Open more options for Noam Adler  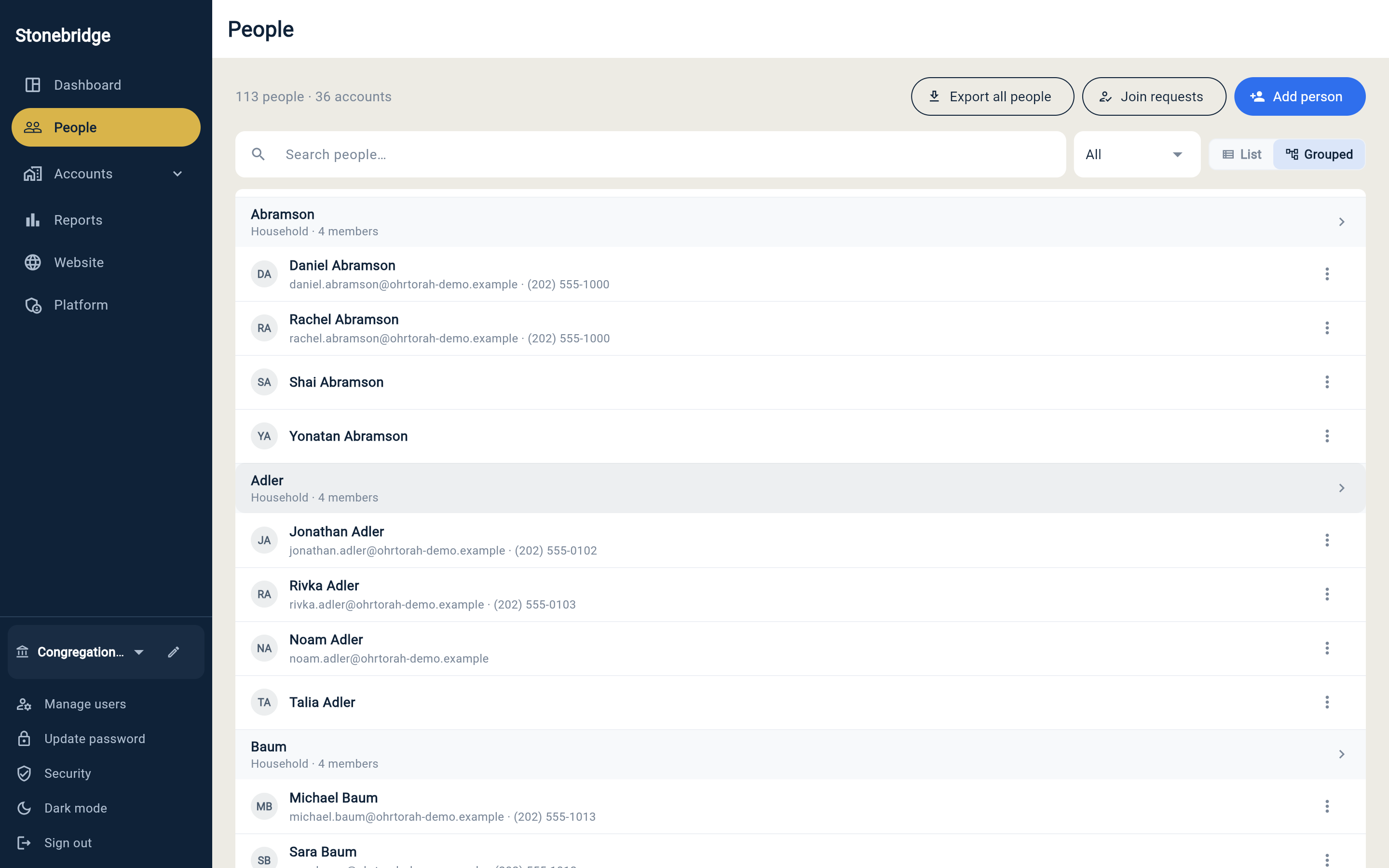(1327, 648)
